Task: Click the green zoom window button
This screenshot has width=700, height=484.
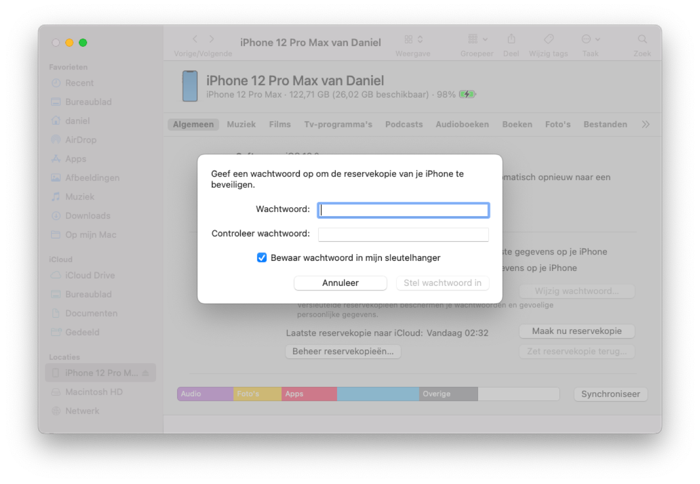Action: (x=83, y=43)
